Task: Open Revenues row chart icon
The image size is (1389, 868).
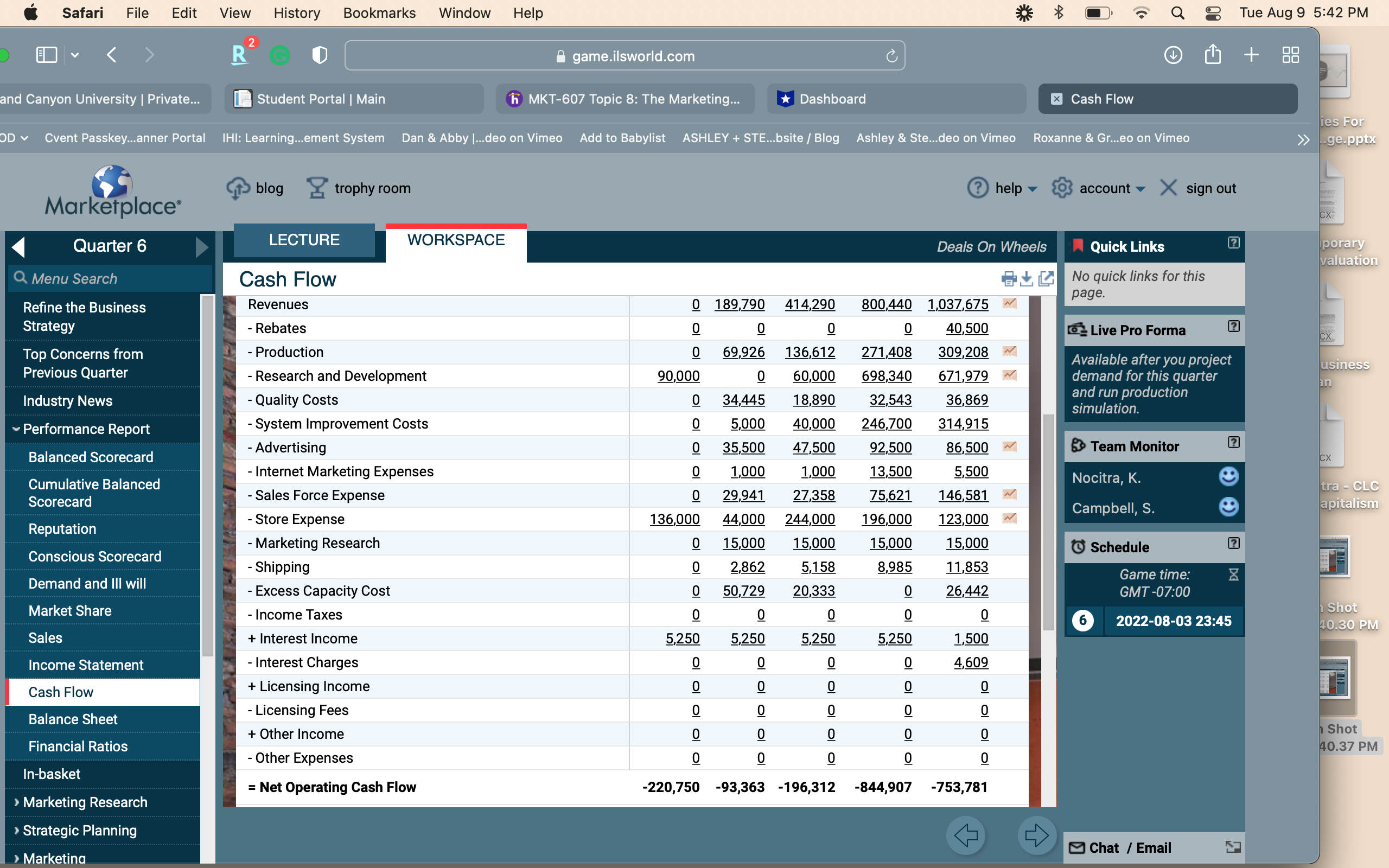Action: (x=1010, y=304)
